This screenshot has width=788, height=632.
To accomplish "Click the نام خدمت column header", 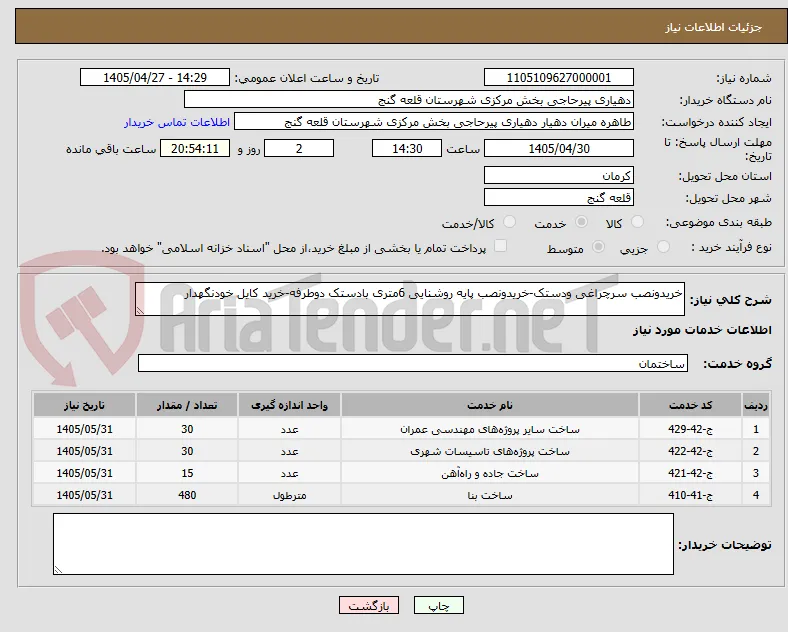I will (490, 405).
